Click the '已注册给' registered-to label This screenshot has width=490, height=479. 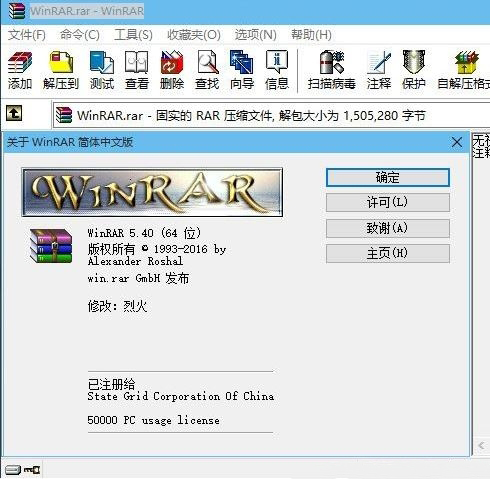point(111,384)
